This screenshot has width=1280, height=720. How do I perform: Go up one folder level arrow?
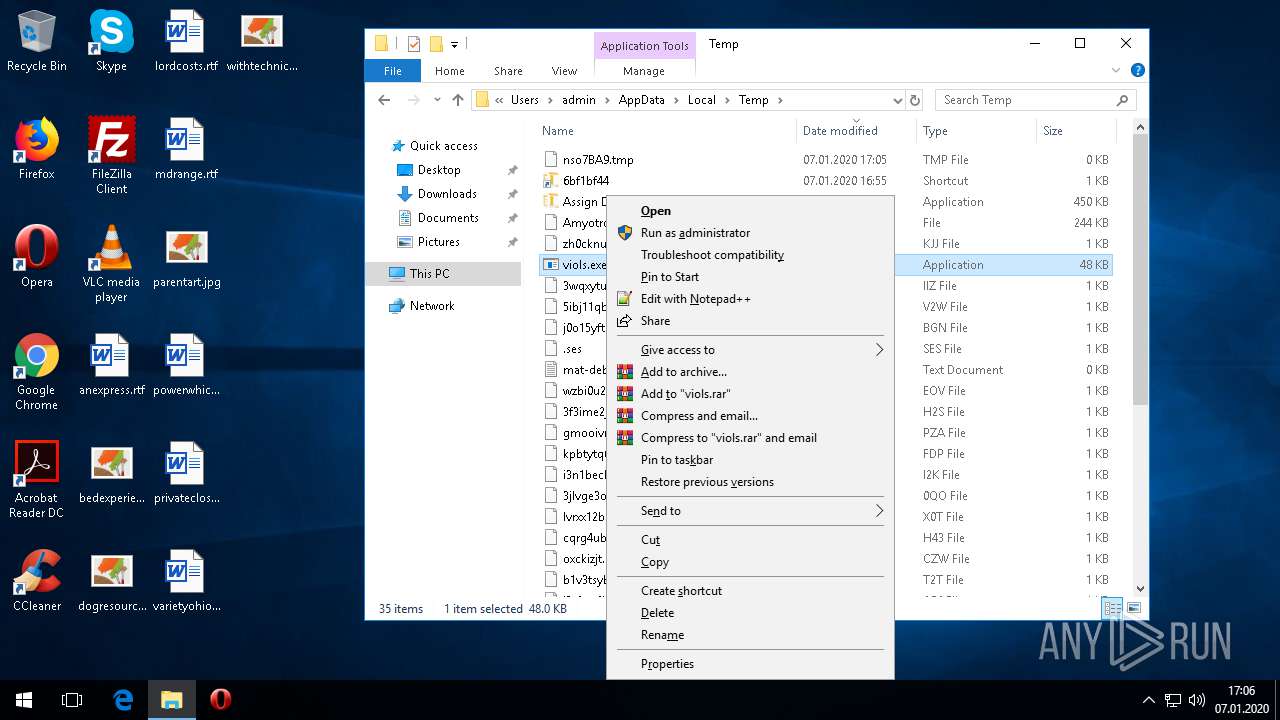click(458, 100)
